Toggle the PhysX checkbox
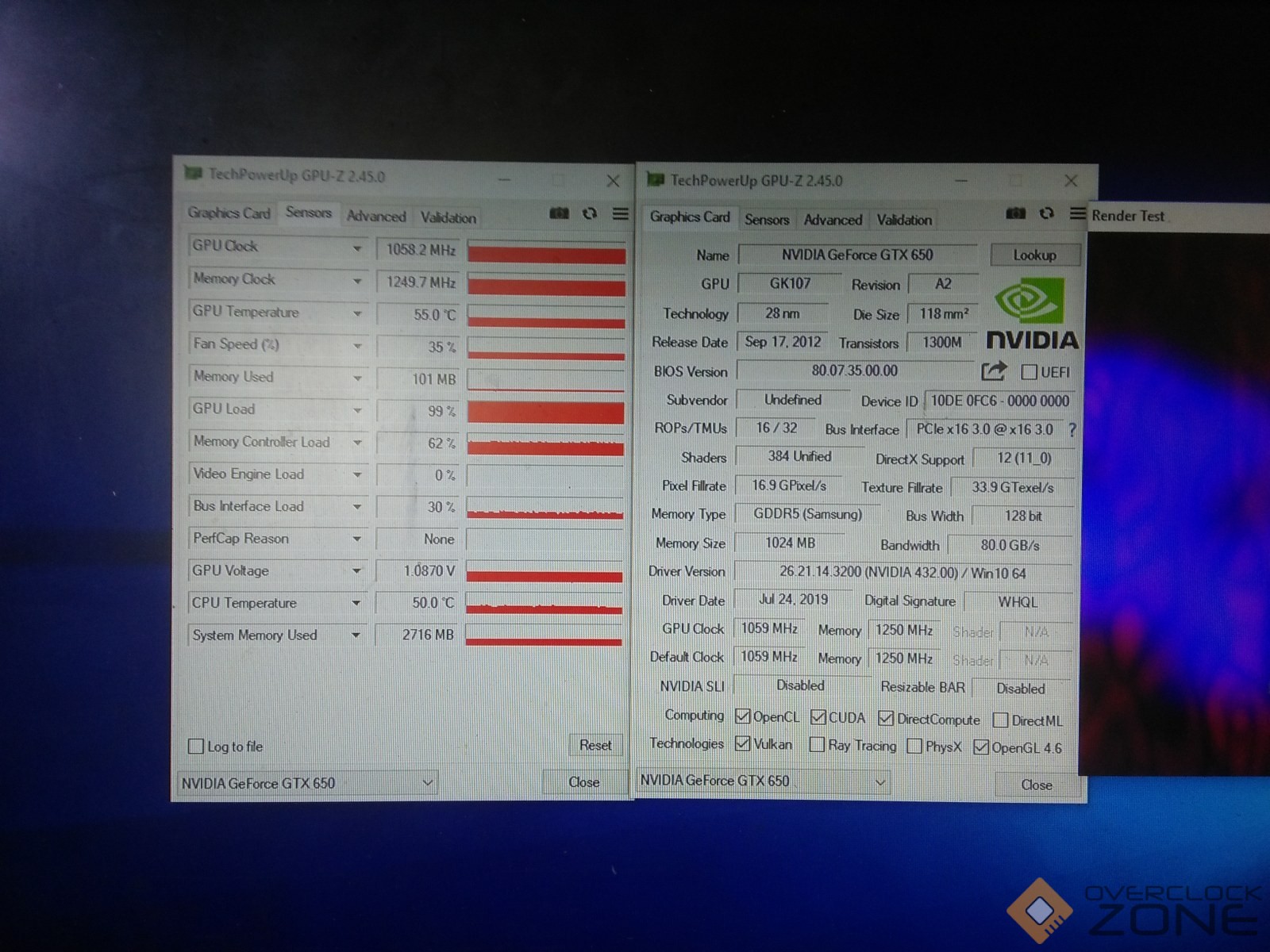The image size is (1270, 952). coord(914,747)
